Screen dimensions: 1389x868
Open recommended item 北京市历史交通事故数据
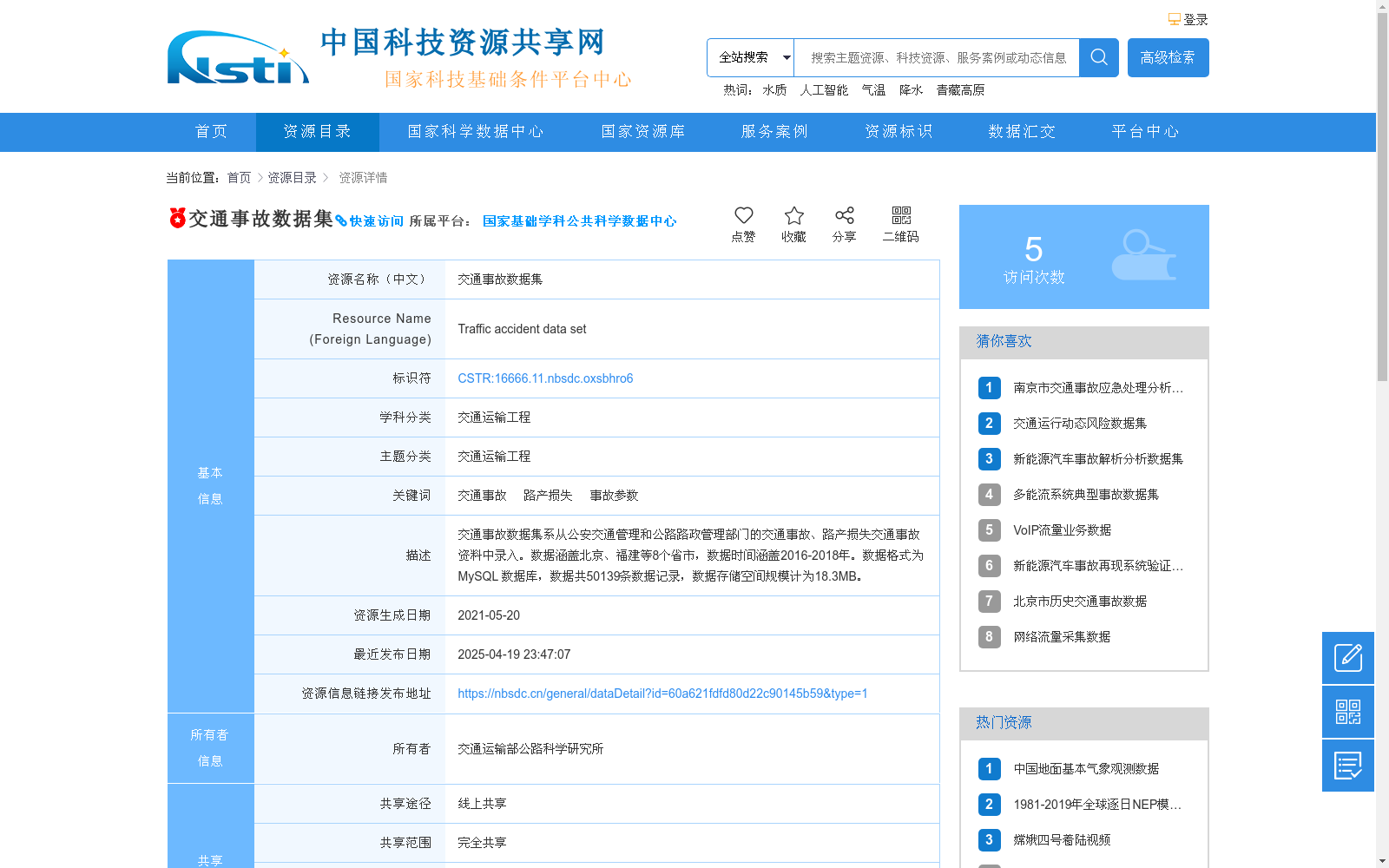click(x=1080, y=602)
